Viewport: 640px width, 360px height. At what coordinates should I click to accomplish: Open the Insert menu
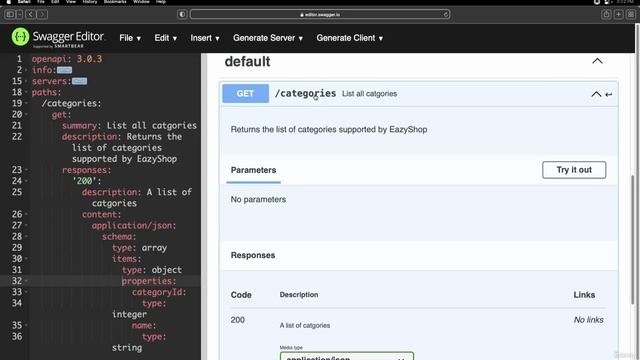click(x=205, y=38)
